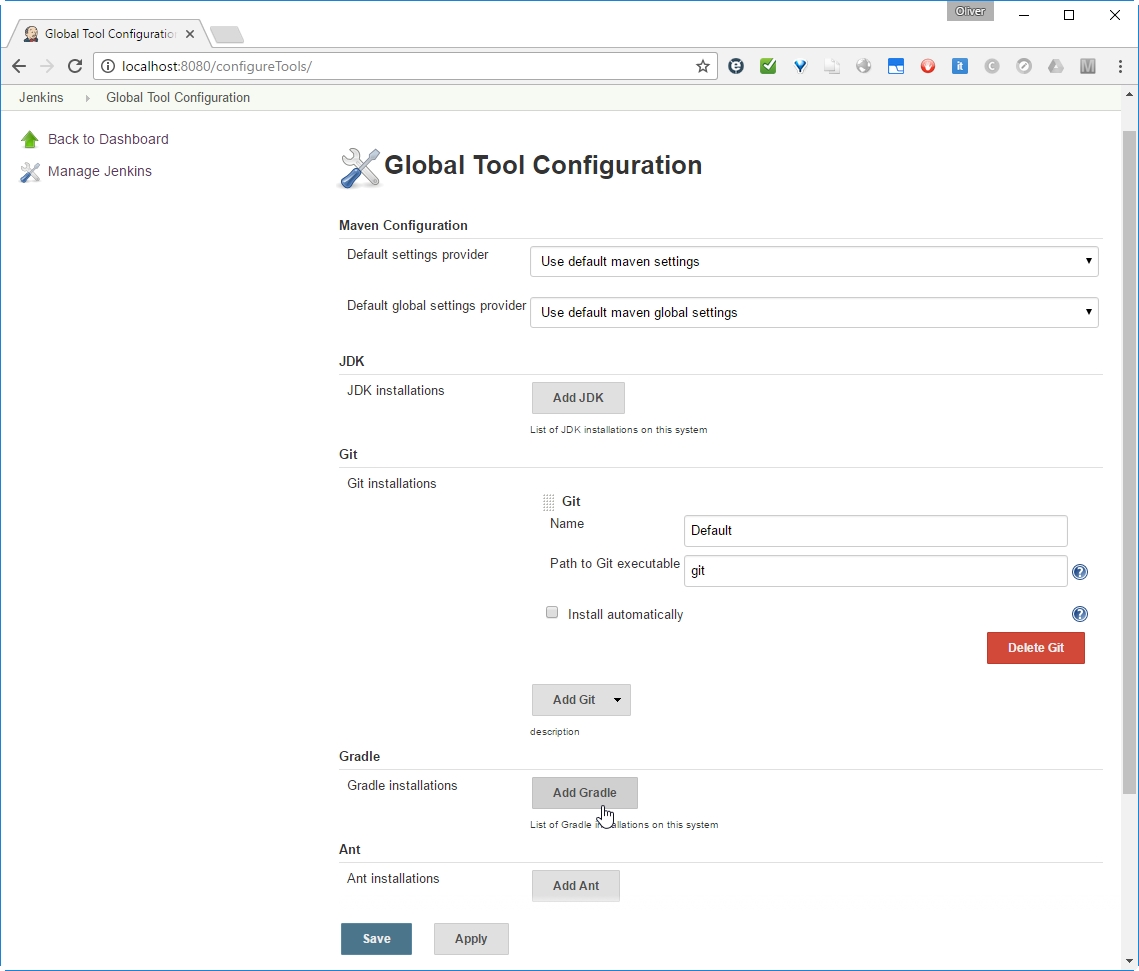The width and height of the screenshot is (1139, 971).
Task: Click the help icon beside Path to Git executable
Action: (1080, 573)
